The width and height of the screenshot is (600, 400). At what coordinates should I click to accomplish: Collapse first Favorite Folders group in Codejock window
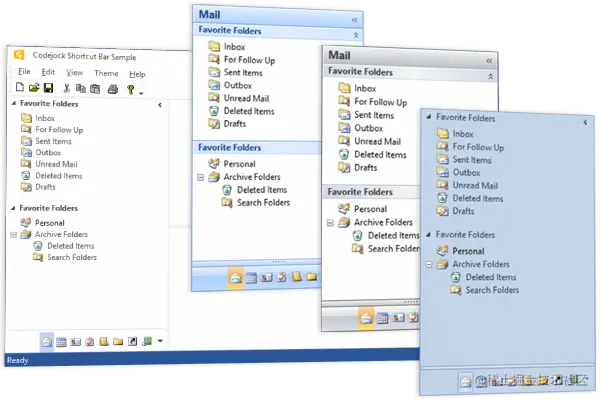pyautogui.click(x=14, y=103)
